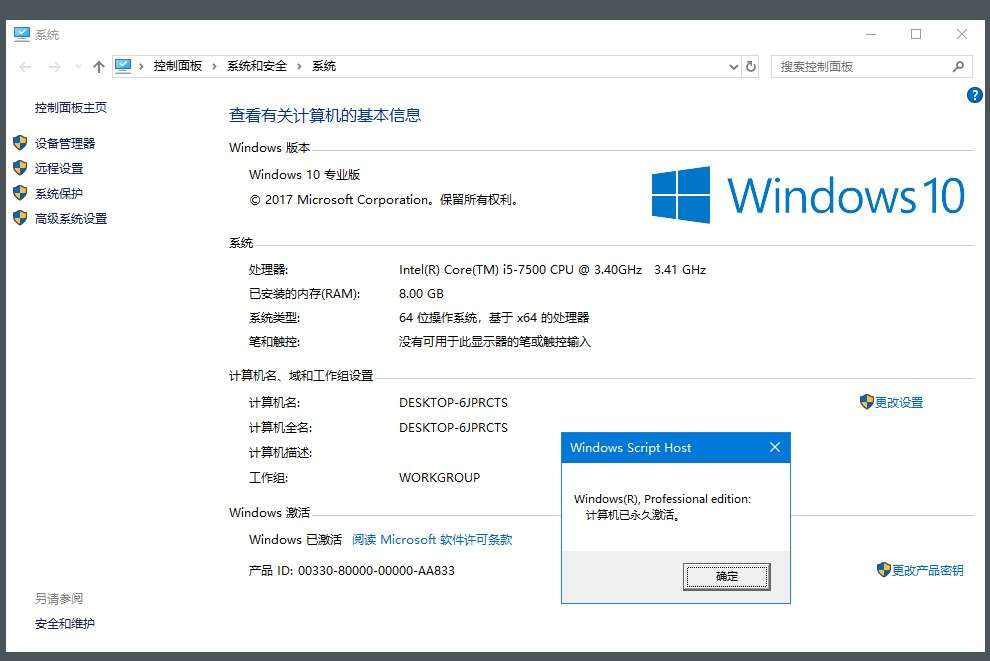Go to 控制面板主页
The image size is (990, 661).
[x=71, y=107]
